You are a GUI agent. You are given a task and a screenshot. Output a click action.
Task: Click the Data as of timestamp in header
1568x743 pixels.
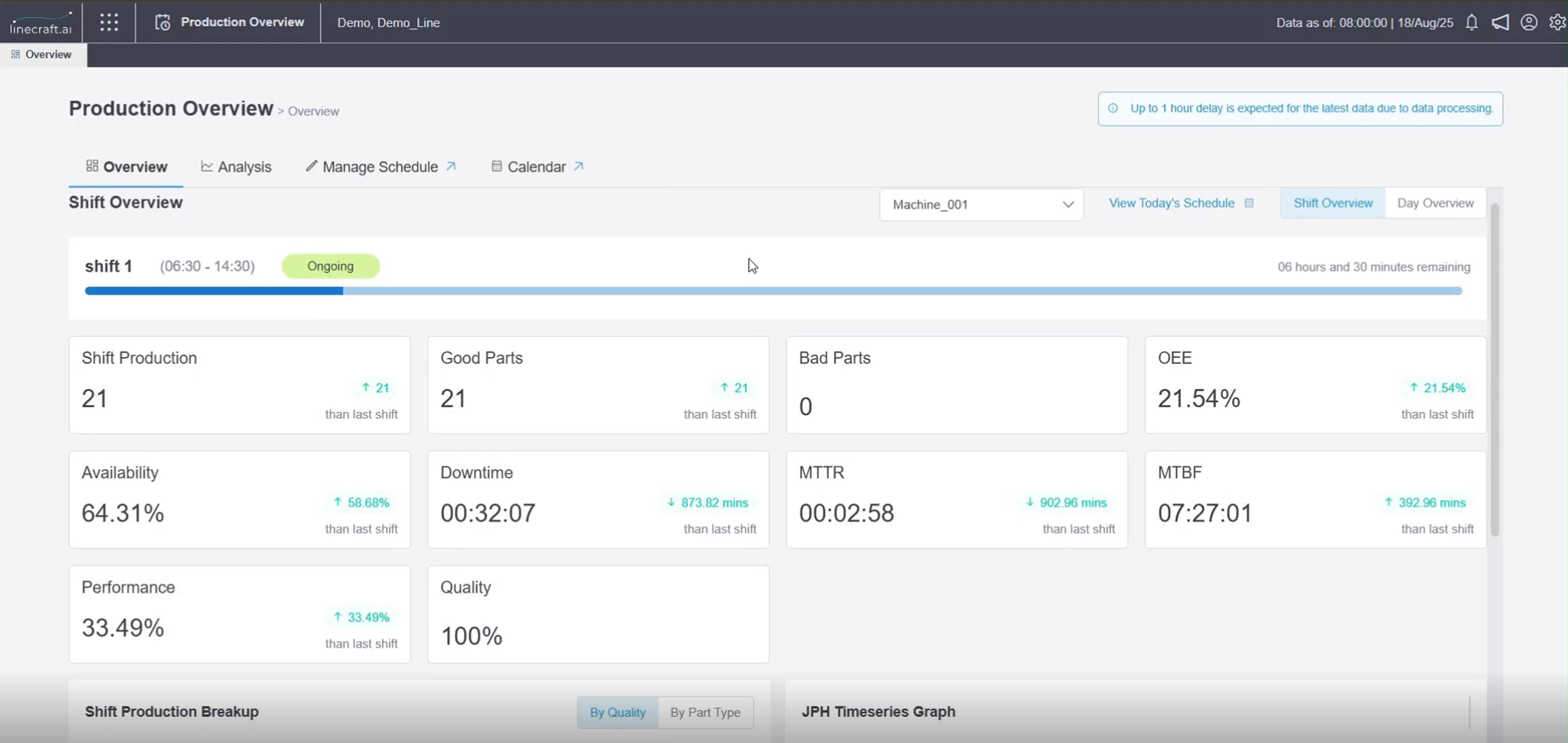point(1364,22)
